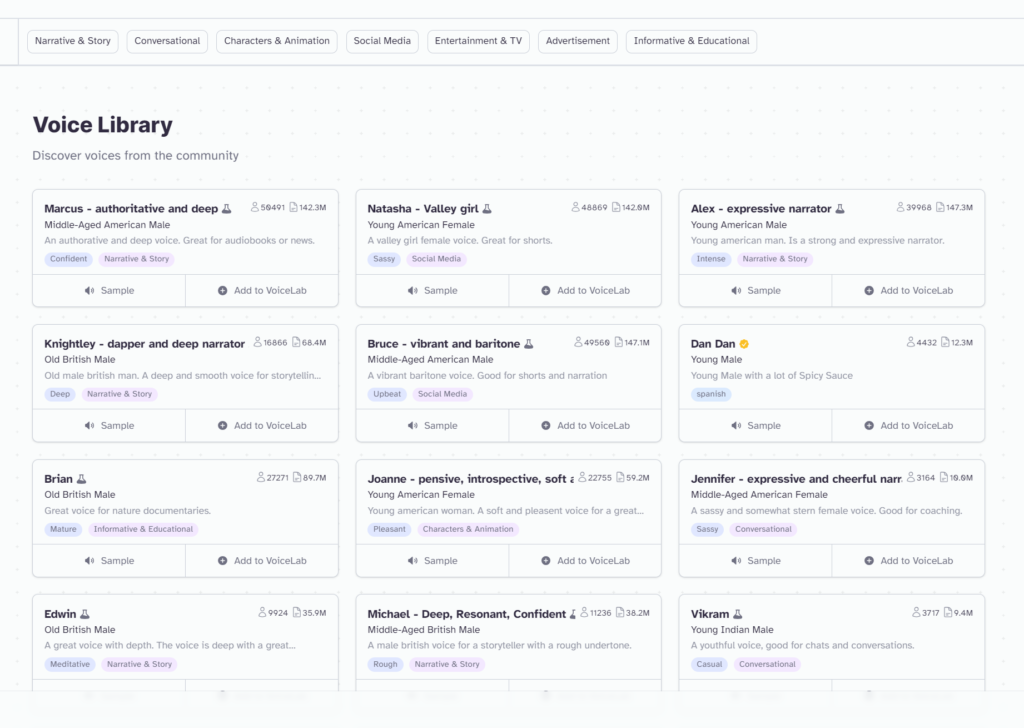Image resolution: width=1024 pixels, height=728 pixels.
Task: Click Social Media tag on Bruce card
Action: [x=442, y=394]
